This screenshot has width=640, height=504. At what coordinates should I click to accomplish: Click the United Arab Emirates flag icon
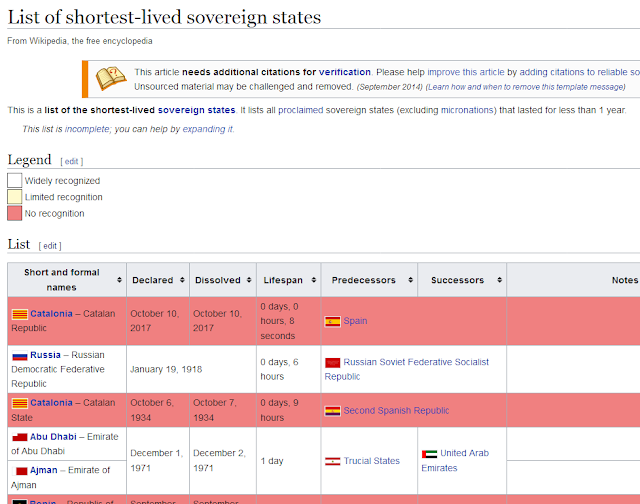(429, 454)
